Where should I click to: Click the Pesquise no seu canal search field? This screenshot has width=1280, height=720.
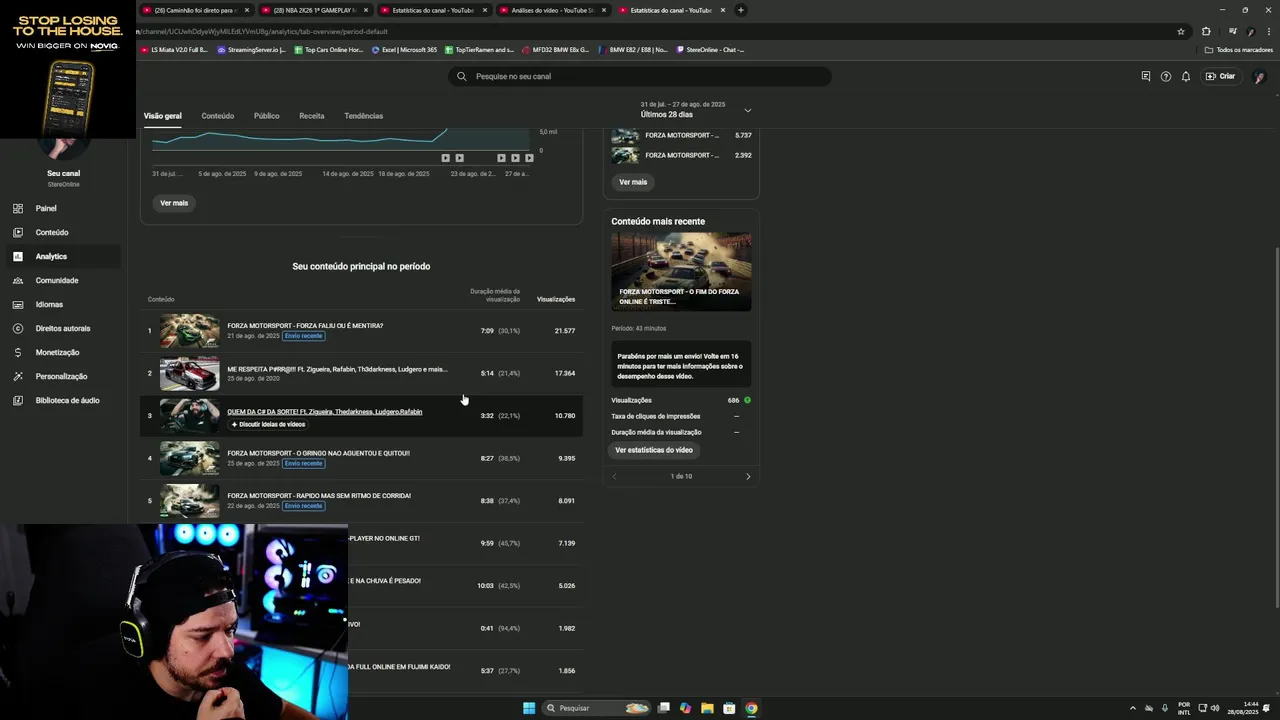639,76
